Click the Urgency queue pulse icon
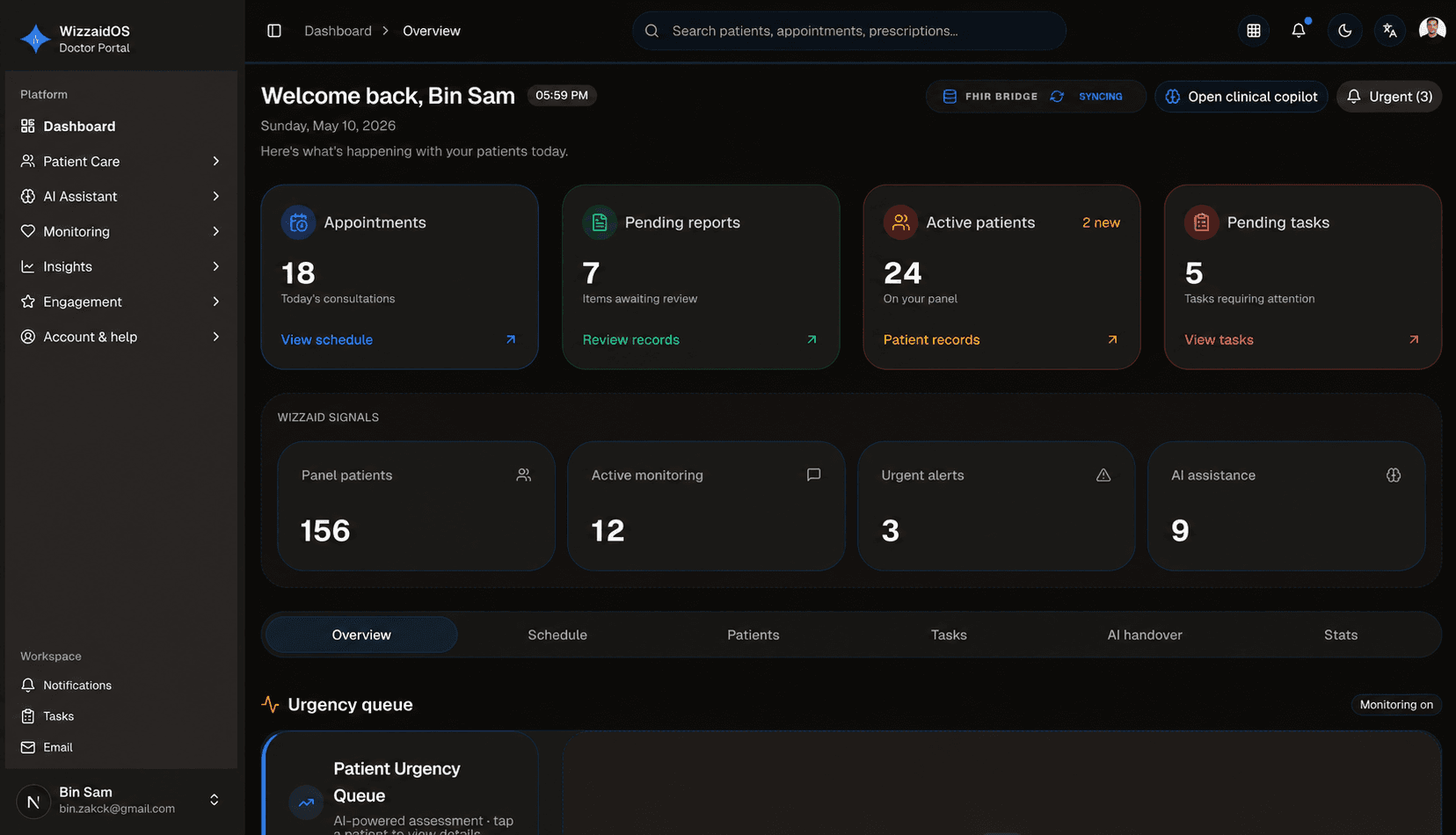Screen dimensions: 1456x835 pos(270,704)
